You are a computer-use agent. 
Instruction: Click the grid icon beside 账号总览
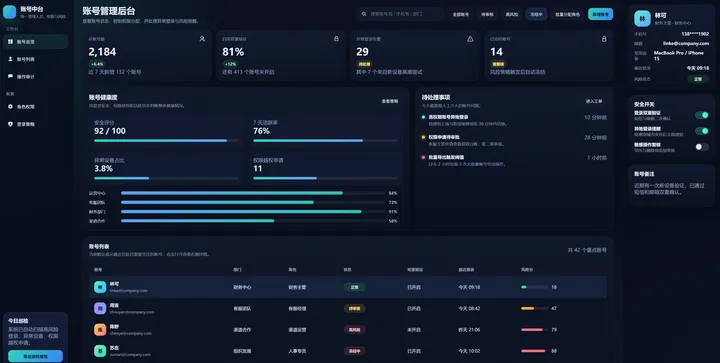(10, 42)
